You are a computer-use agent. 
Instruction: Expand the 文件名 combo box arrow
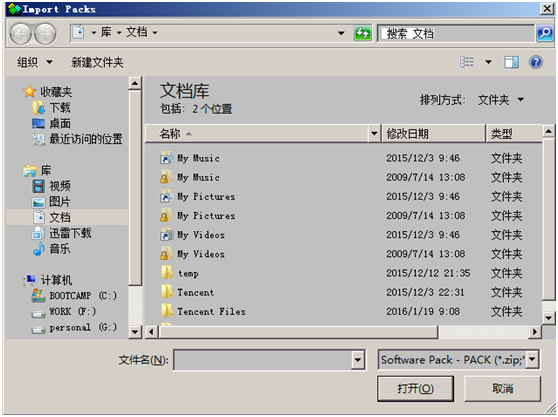358,360
